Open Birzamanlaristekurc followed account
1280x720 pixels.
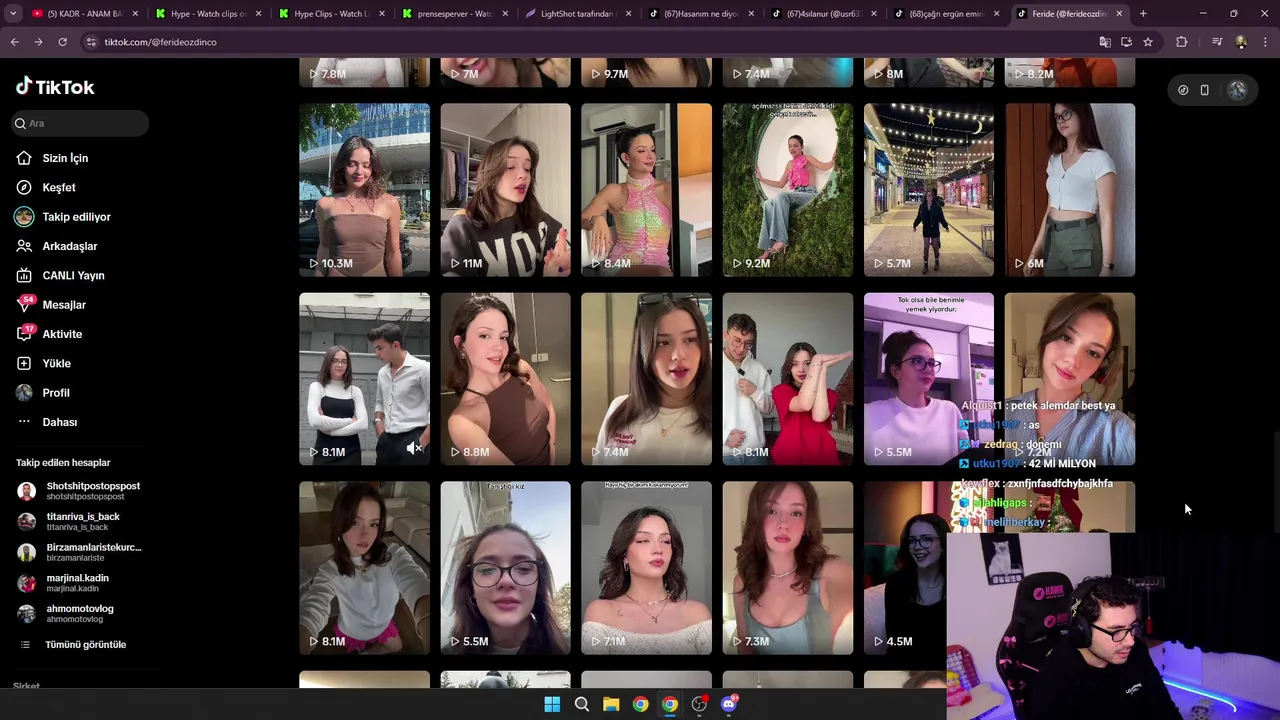pos(80,552)
